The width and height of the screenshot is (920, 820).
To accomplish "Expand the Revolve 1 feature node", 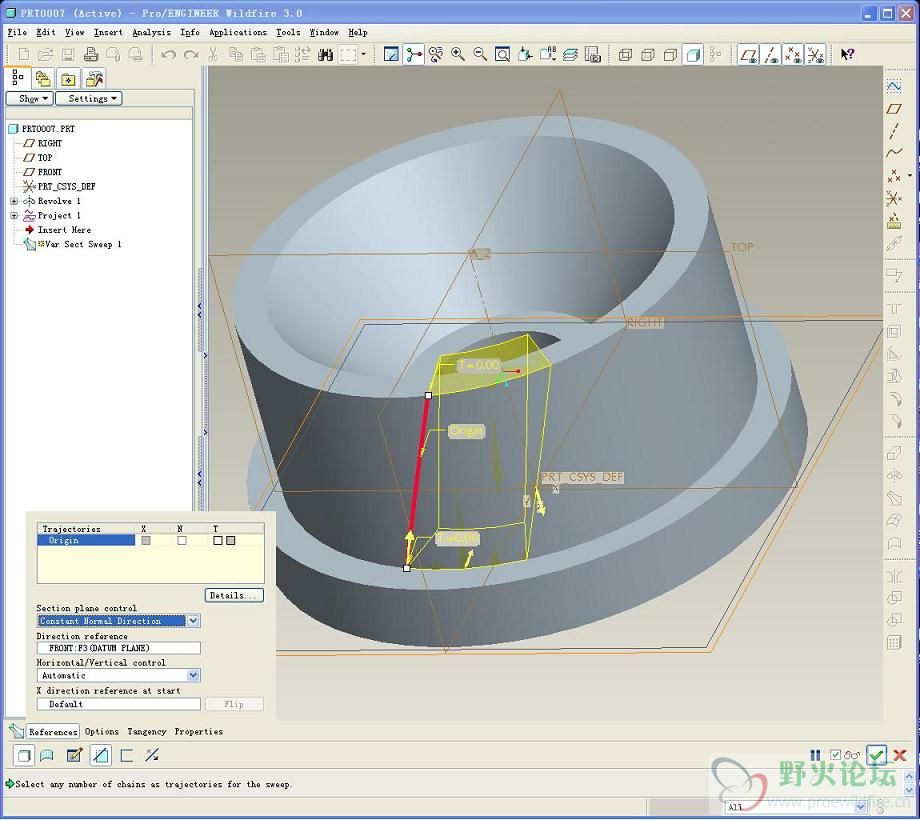I will (14, 201).
